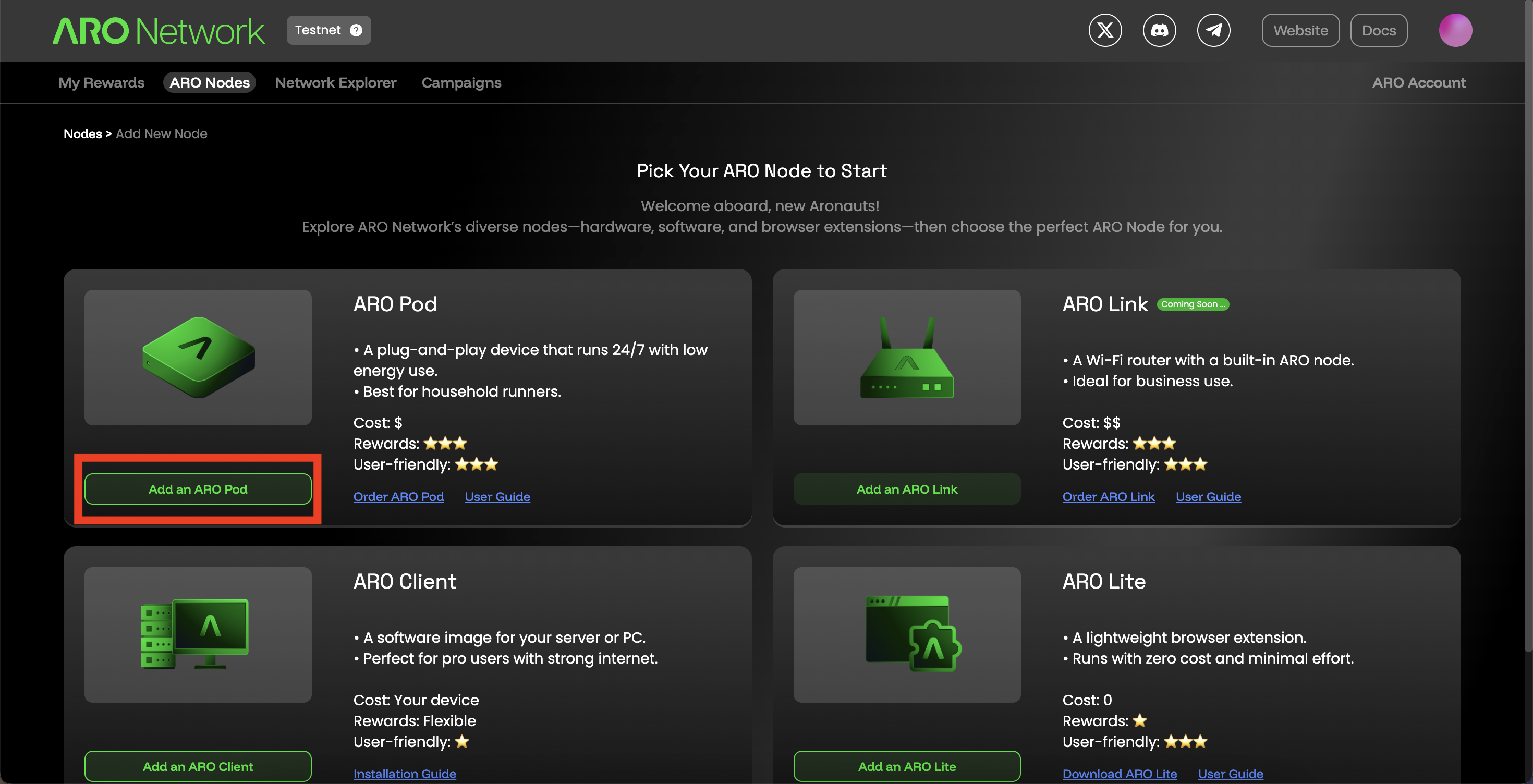
Task: Click the ARO Link router image
Action: [x=906, y=358]
